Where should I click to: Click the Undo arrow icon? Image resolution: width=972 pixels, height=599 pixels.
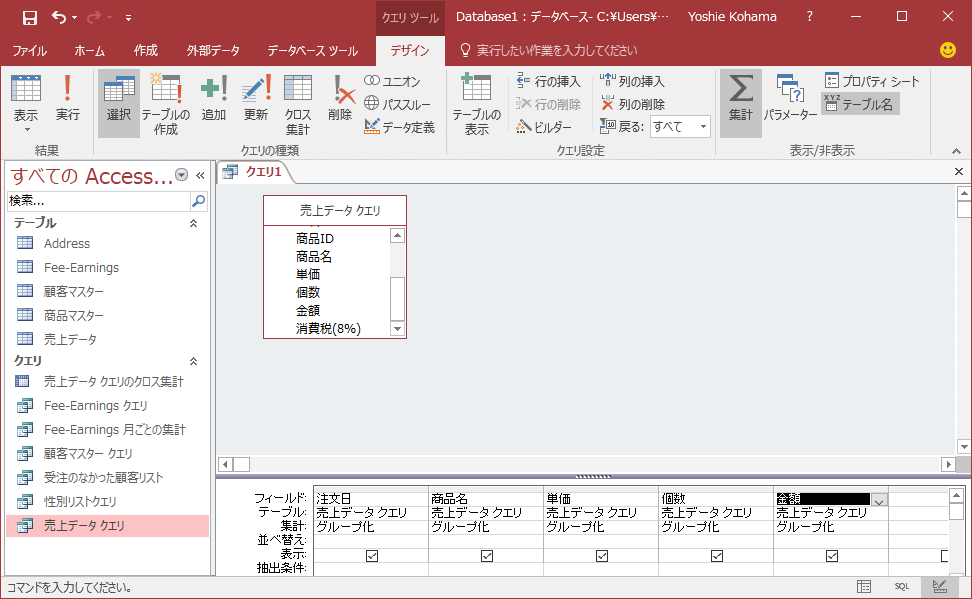point(59,17)
